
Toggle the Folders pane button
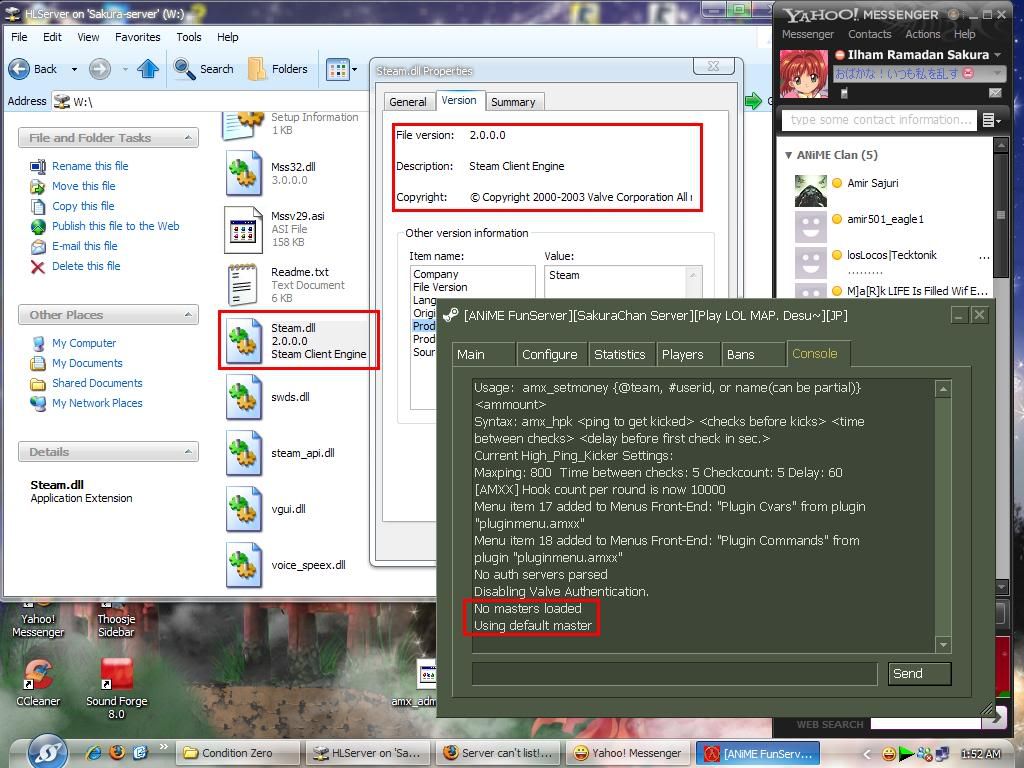click(278, 69)
